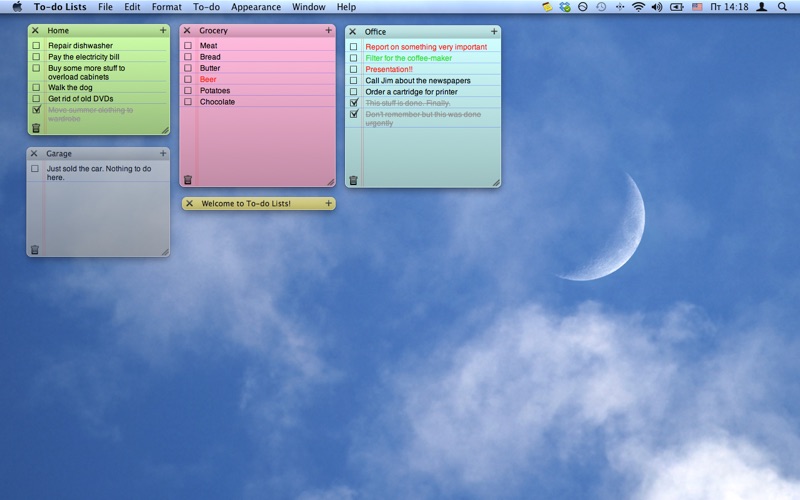The height and width of the screenshot is (500, 800).
Task: Close the Office list with X button
Action: click(x=352, y=32)
